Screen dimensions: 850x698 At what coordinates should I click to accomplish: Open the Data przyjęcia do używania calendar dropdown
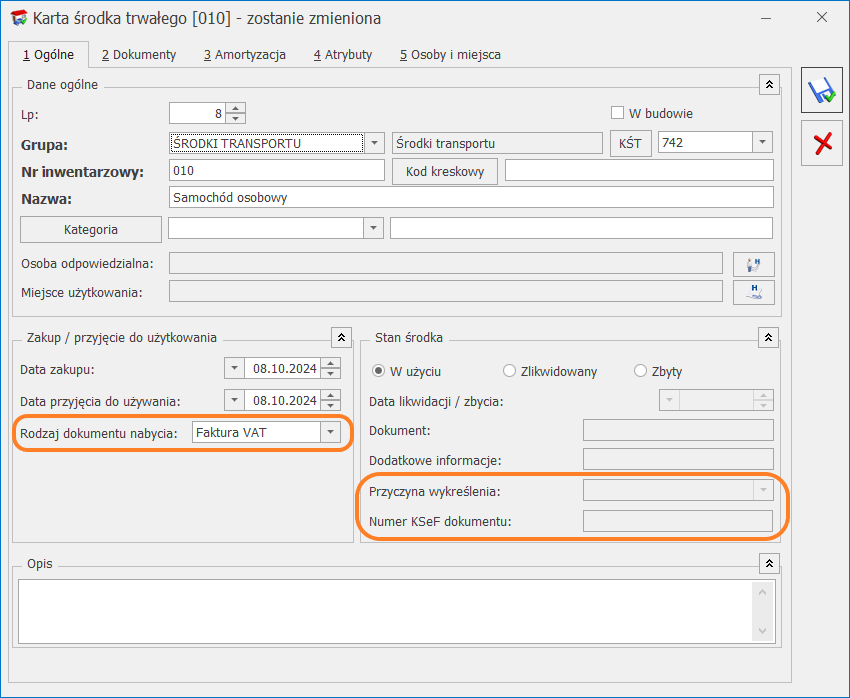coord(234,400)
